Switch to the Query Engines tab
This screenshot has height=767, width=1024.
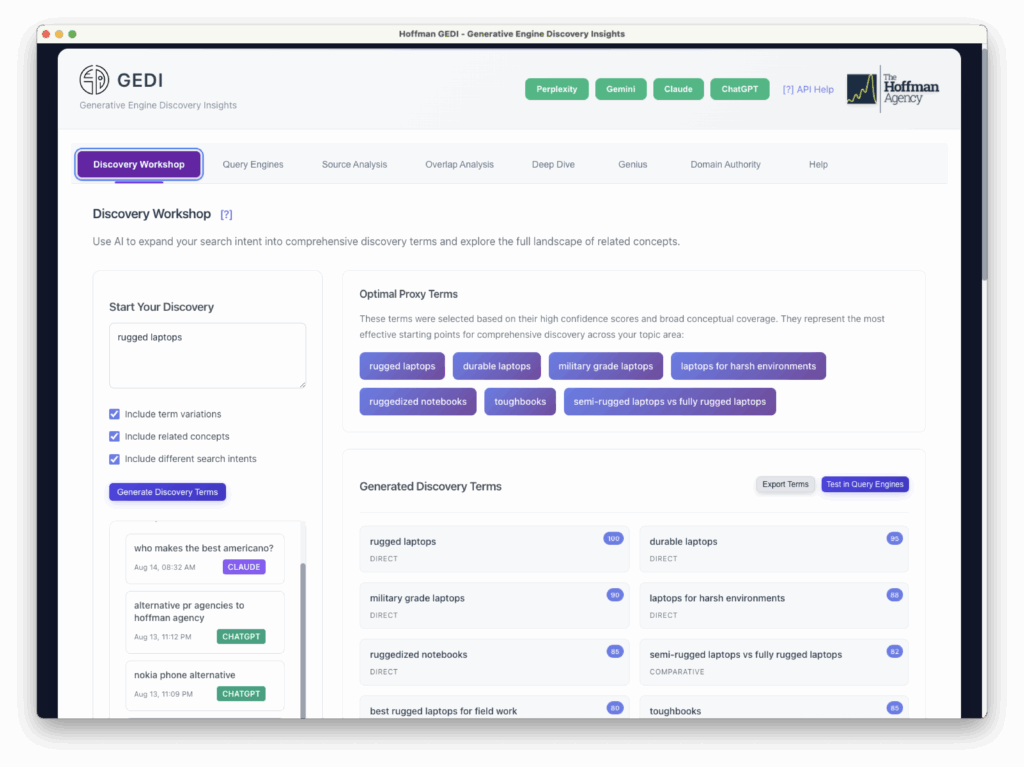pos(253,163)
